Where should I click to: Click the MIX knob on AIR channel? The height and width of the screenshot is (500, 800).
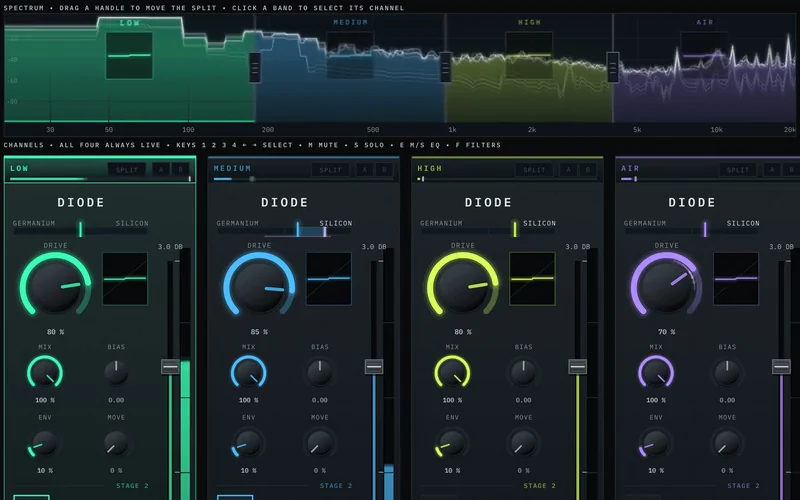coord(656,372)
